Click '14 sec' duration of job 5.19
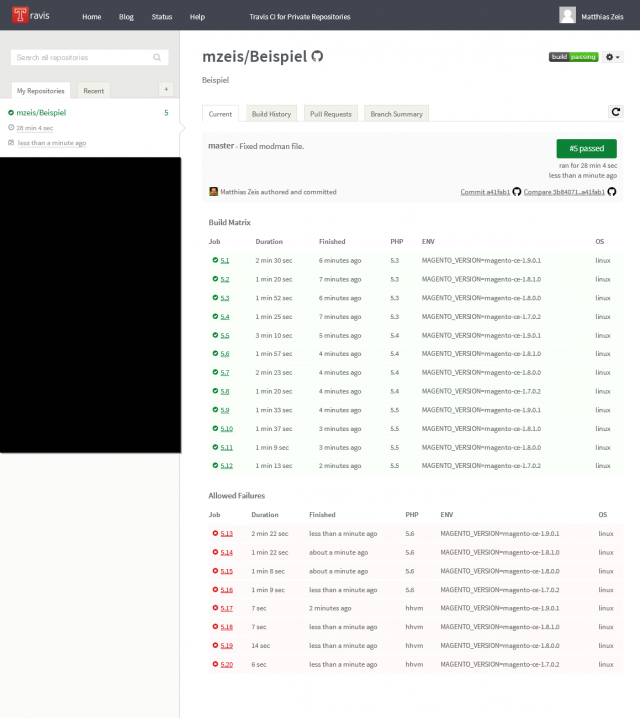Image resolution: width=640 pixels, height=718 pixels. [260, 646]
